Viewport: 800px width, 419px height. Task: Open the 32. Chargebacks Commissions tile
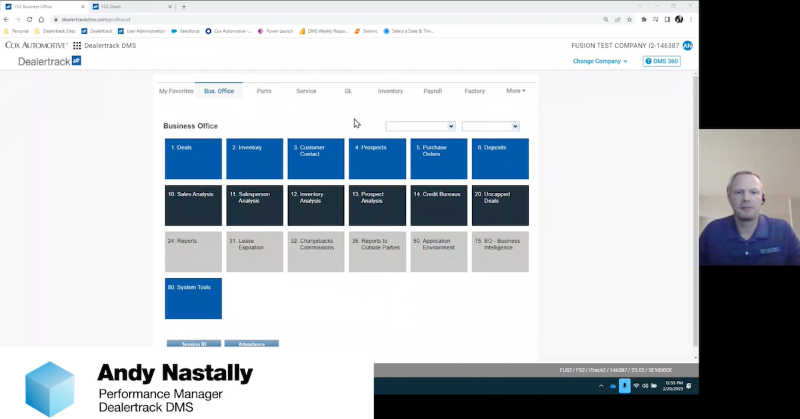pyautogui.click(x=316, y=252)
